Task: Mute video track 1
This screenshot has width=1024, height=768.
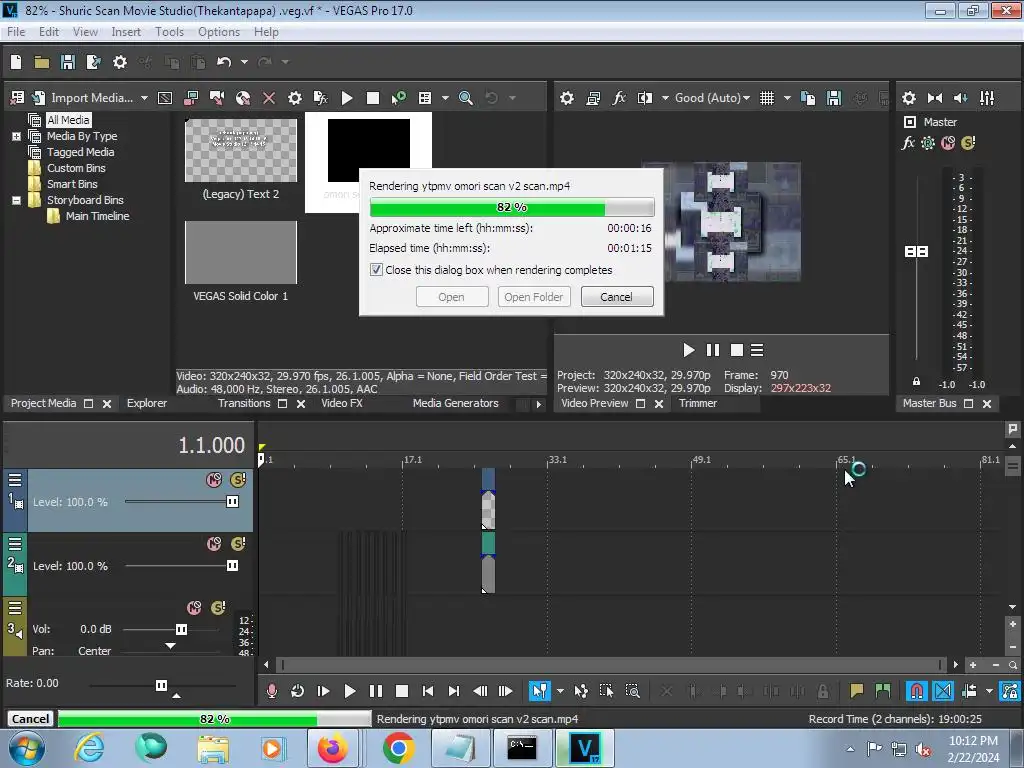Action: [x=214, y=480]
